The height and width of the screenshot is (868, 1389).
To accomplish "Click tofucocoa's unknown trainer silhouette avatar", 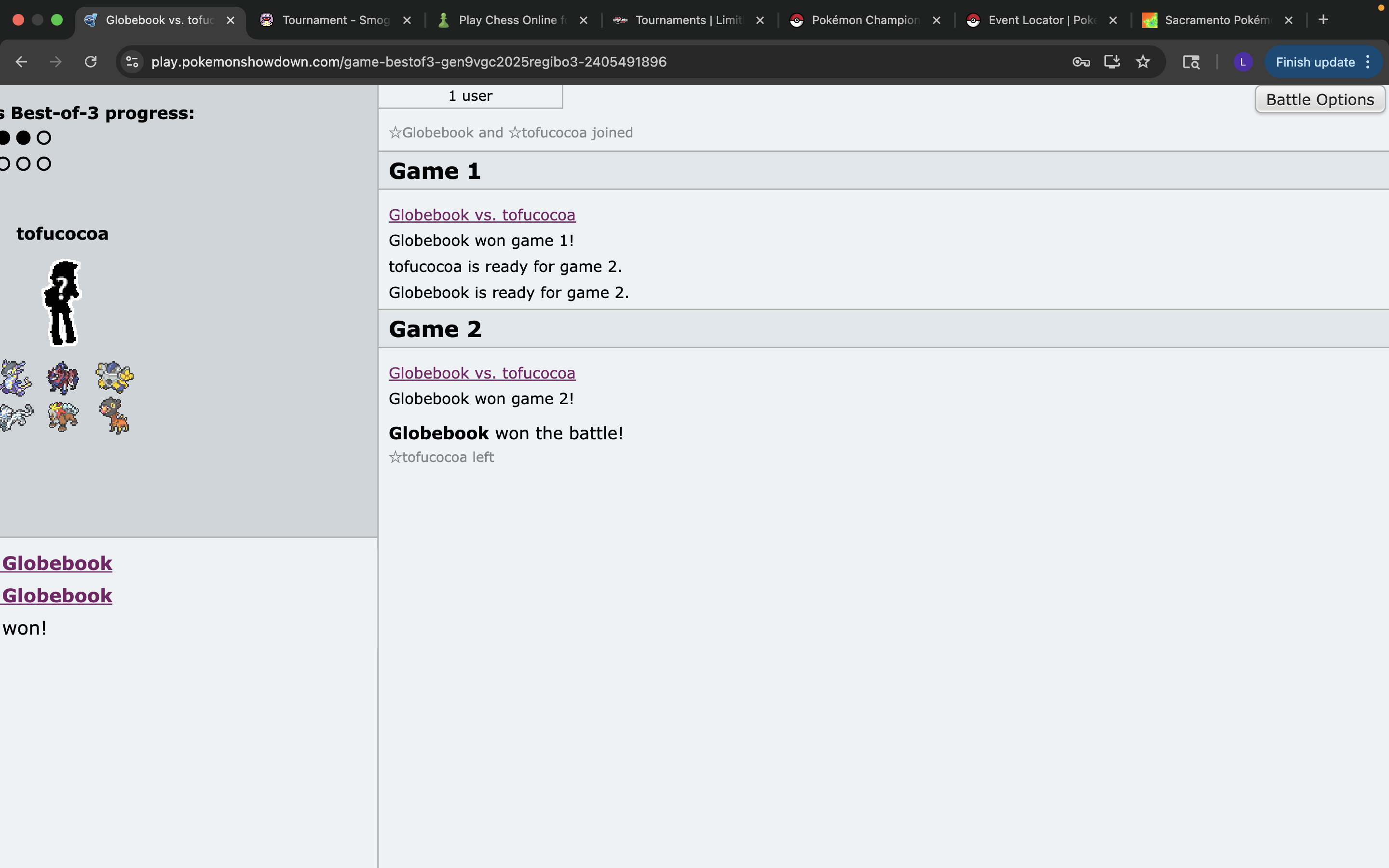I will (63, 303).
